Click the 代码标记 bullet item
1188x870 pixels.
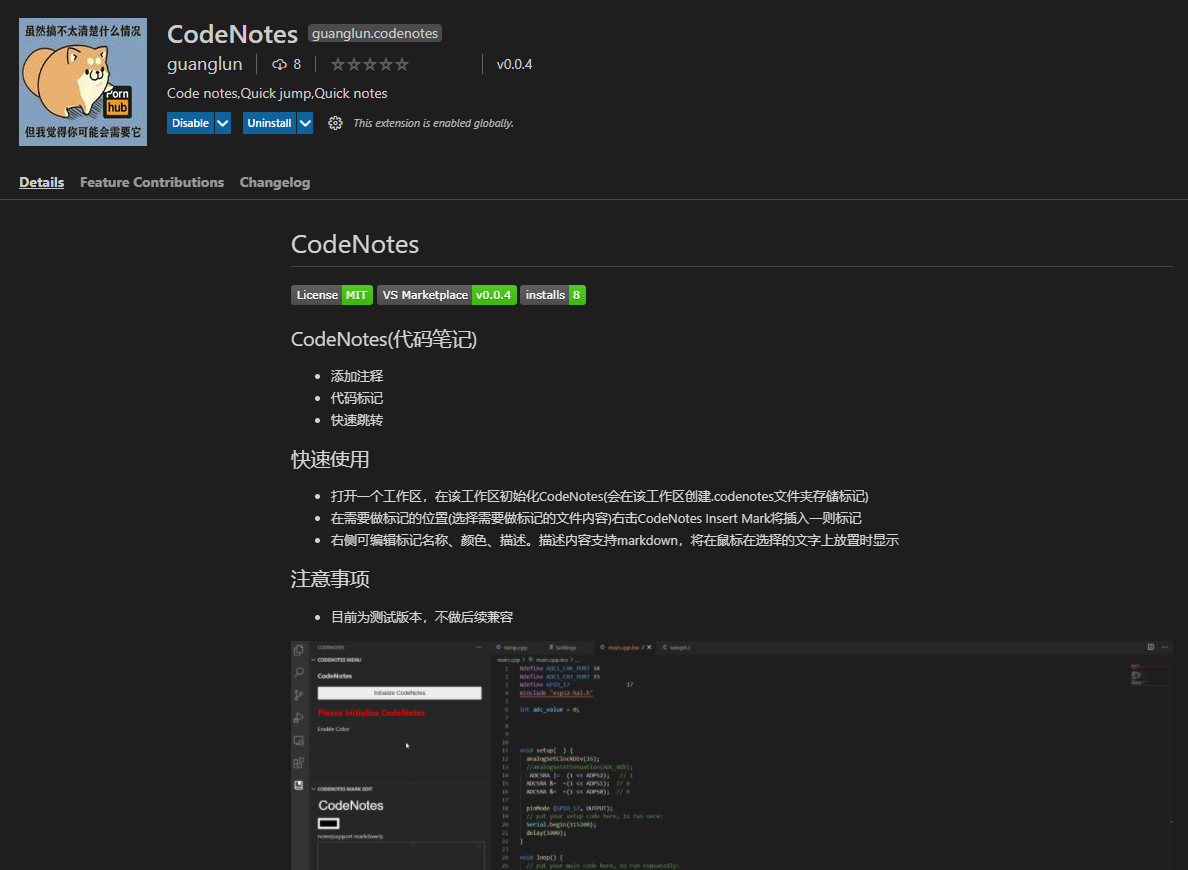tap(357, 398)
